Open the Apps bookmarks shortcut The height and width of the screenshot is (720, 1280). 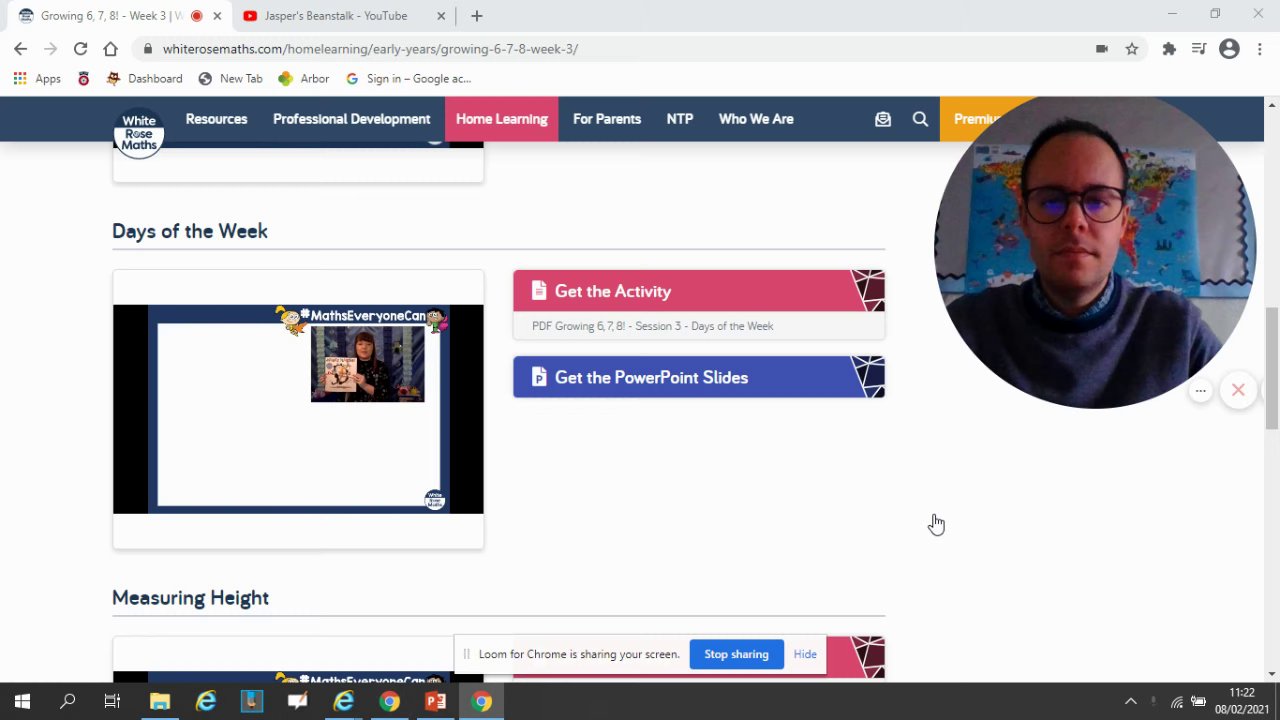pos(37,78)
